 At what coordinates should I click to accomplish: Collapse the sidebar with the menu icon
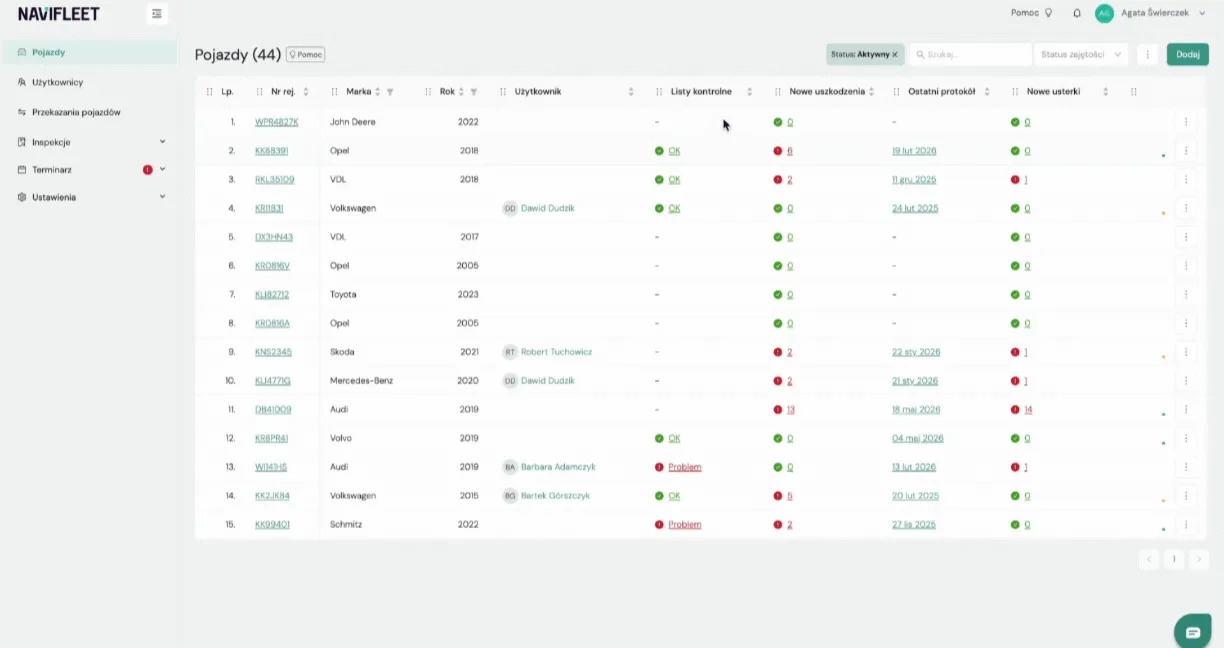pyautogui.click(x=157, y=13)
